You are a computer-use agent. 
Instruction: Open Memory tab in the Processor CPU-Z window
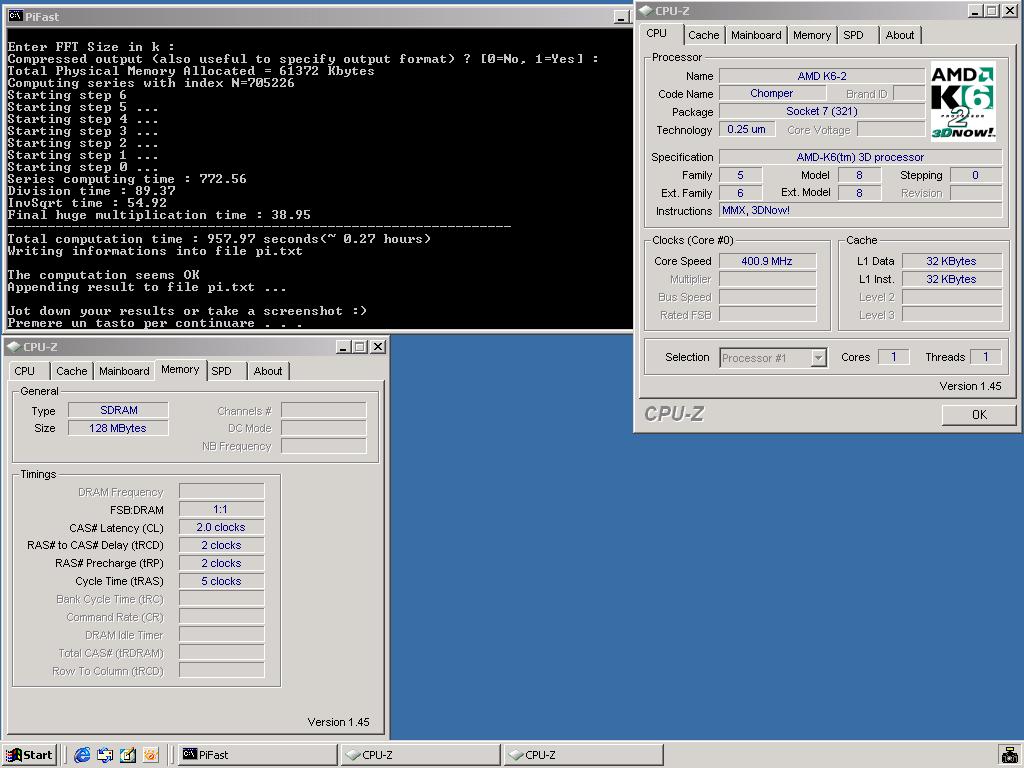coord(812,35)
